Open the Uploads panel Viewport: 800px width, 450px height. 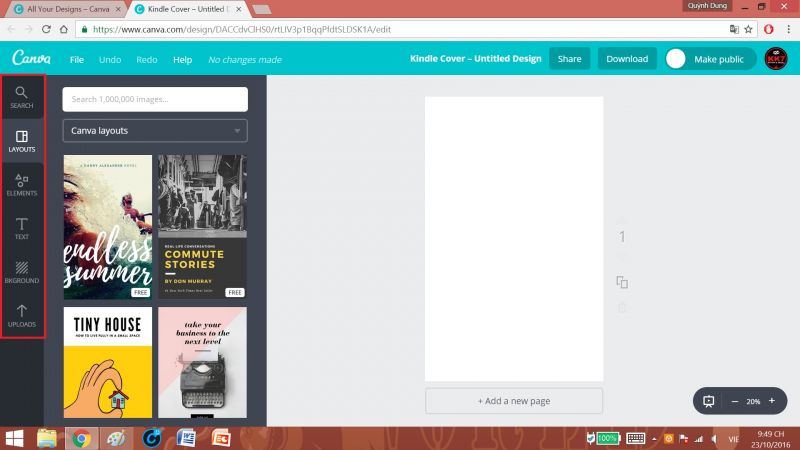click(x=21, y=317)
